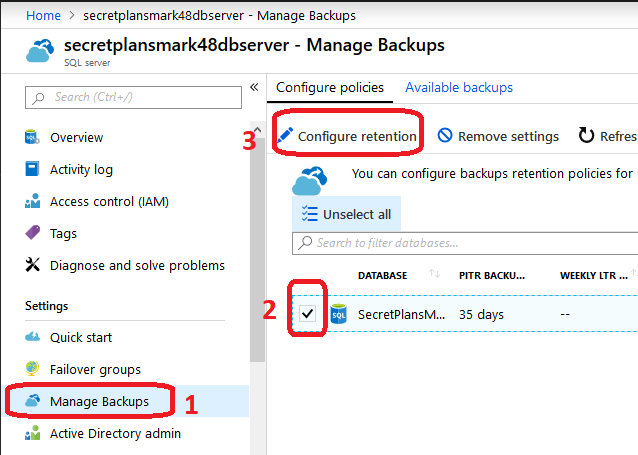Collapse the sidebar with double chevron
Screen dimensions: 638x455
click(x=254, y=87)
